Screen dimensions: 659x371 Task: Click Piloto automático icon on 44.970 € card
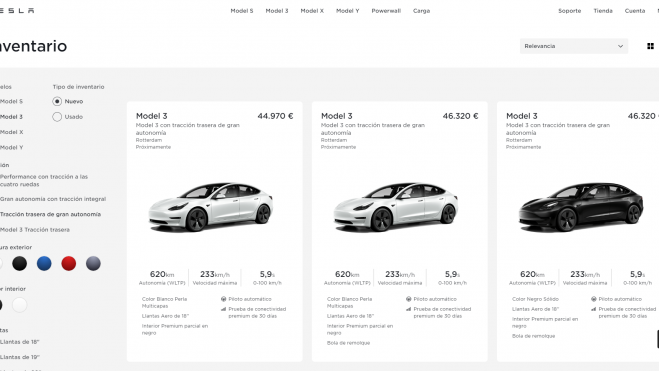point(224,299)
